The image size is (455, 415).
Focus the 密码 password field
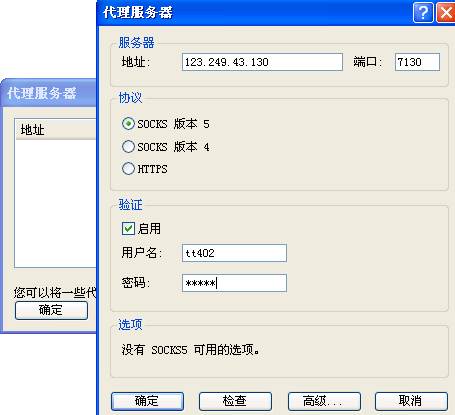tap(234, 283)
